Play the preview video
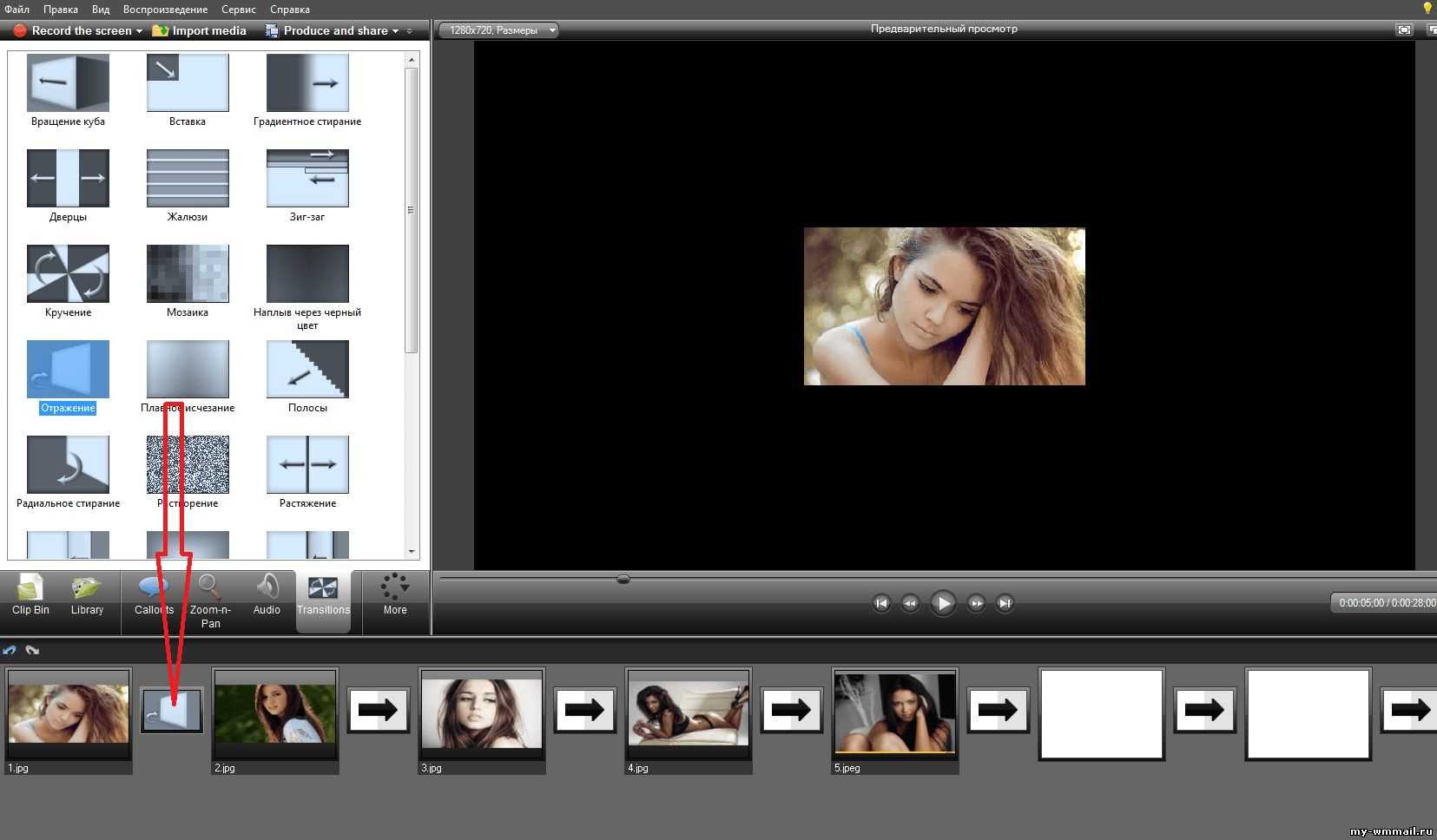 [942, 603]
